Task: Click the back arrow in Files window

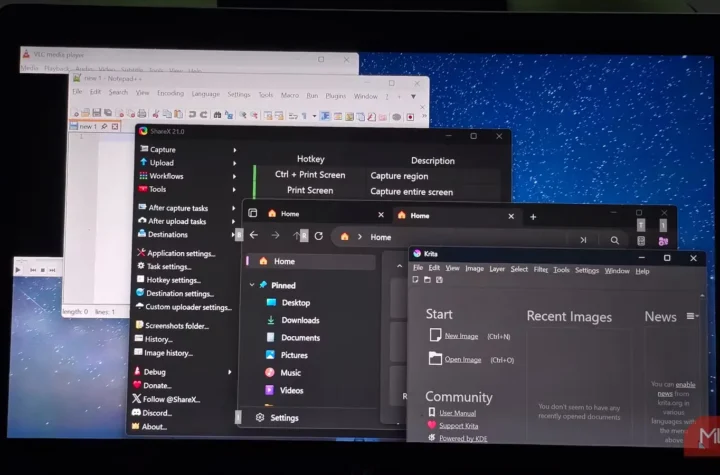Action: point(254,235)
